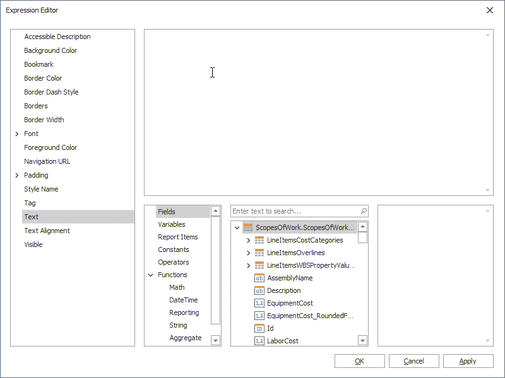Expand the Font property node

tap(17, 134)
